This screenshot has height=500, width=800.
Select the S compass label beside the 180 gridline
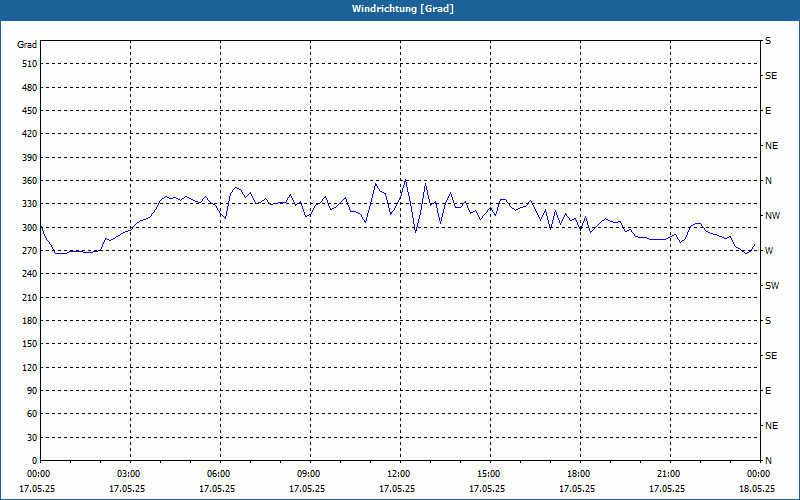768,321
